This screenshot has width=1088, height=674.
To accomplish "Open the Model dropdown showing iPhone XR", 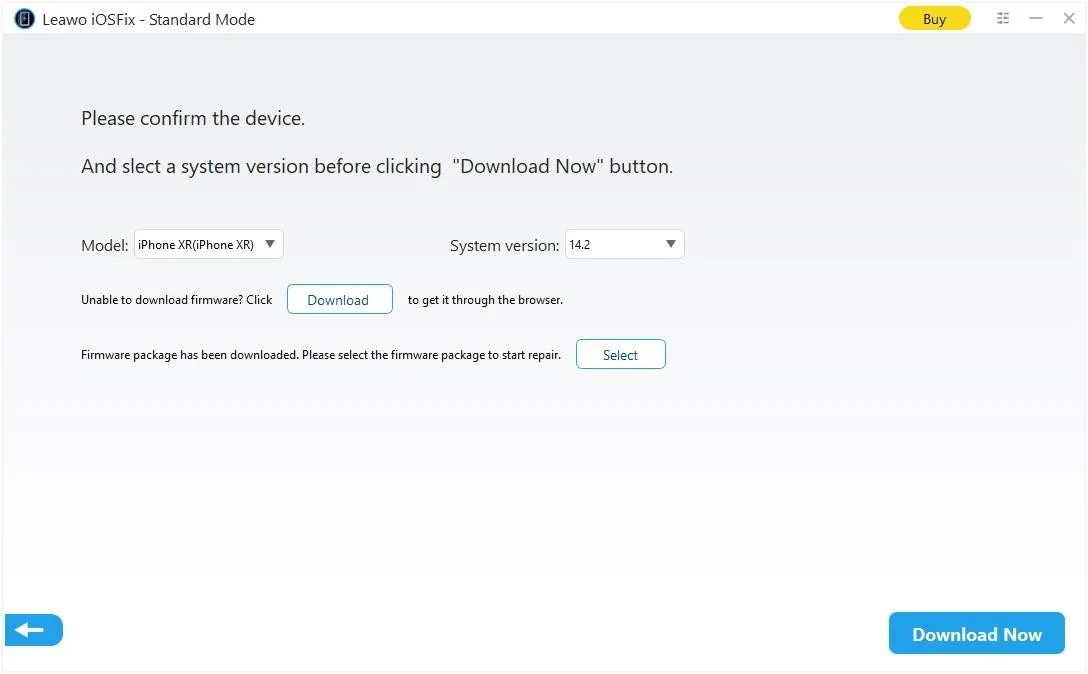I will point(208,244).
